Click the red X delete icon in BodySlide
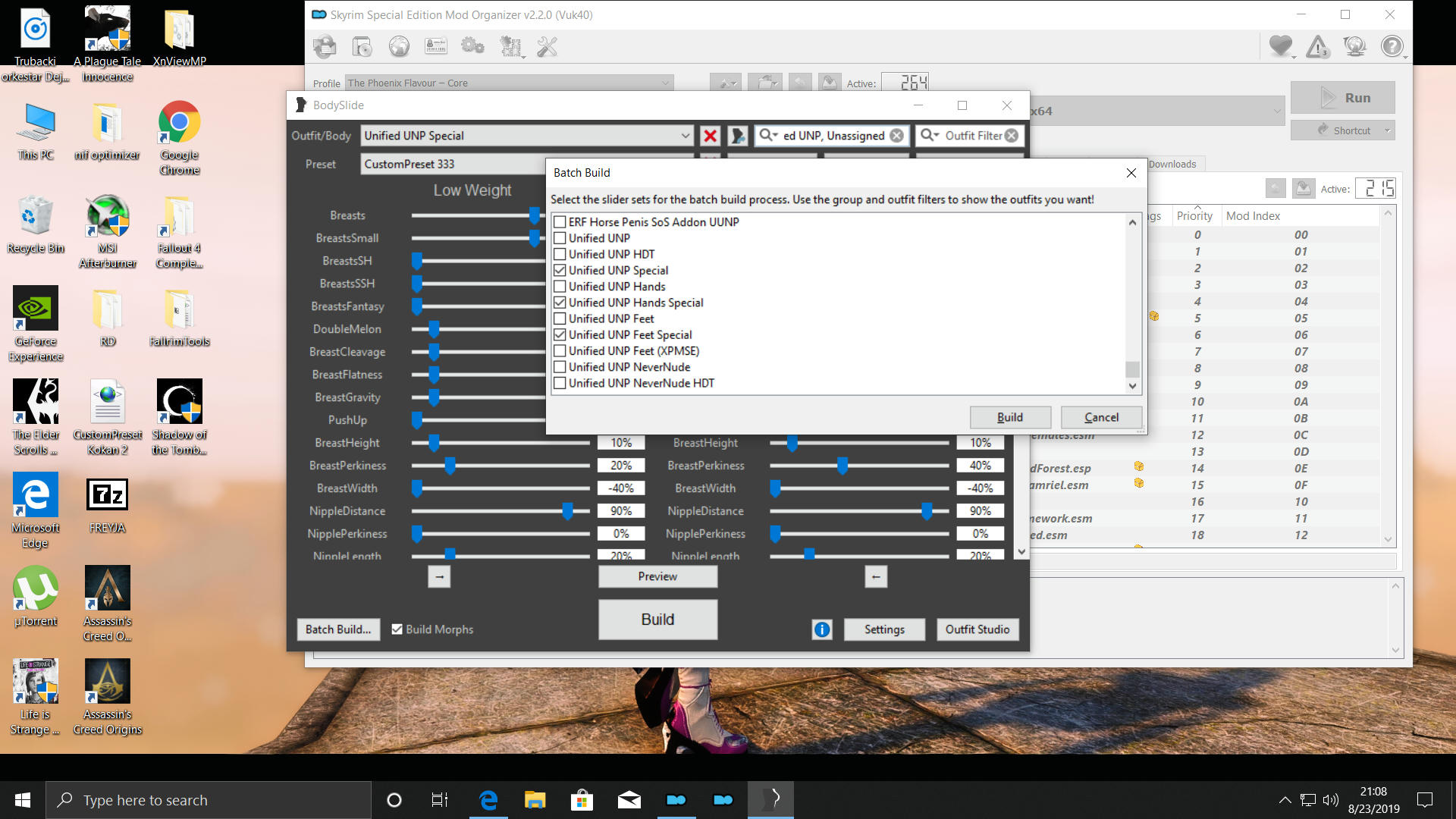 coord(710,136)
